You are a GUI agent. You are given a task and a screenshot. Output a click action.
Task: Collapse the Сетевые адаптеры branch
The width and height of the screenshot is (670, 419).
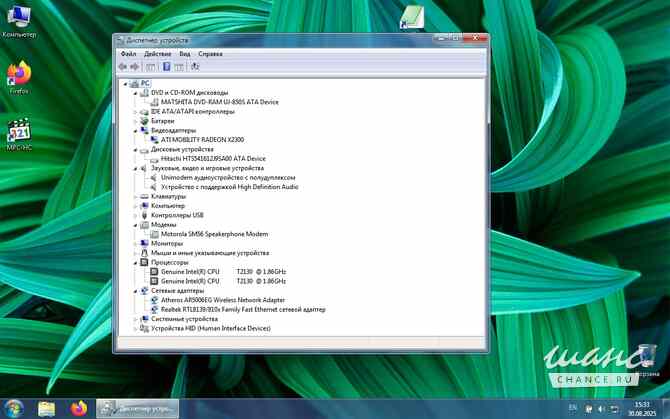[x=135, y=291]
